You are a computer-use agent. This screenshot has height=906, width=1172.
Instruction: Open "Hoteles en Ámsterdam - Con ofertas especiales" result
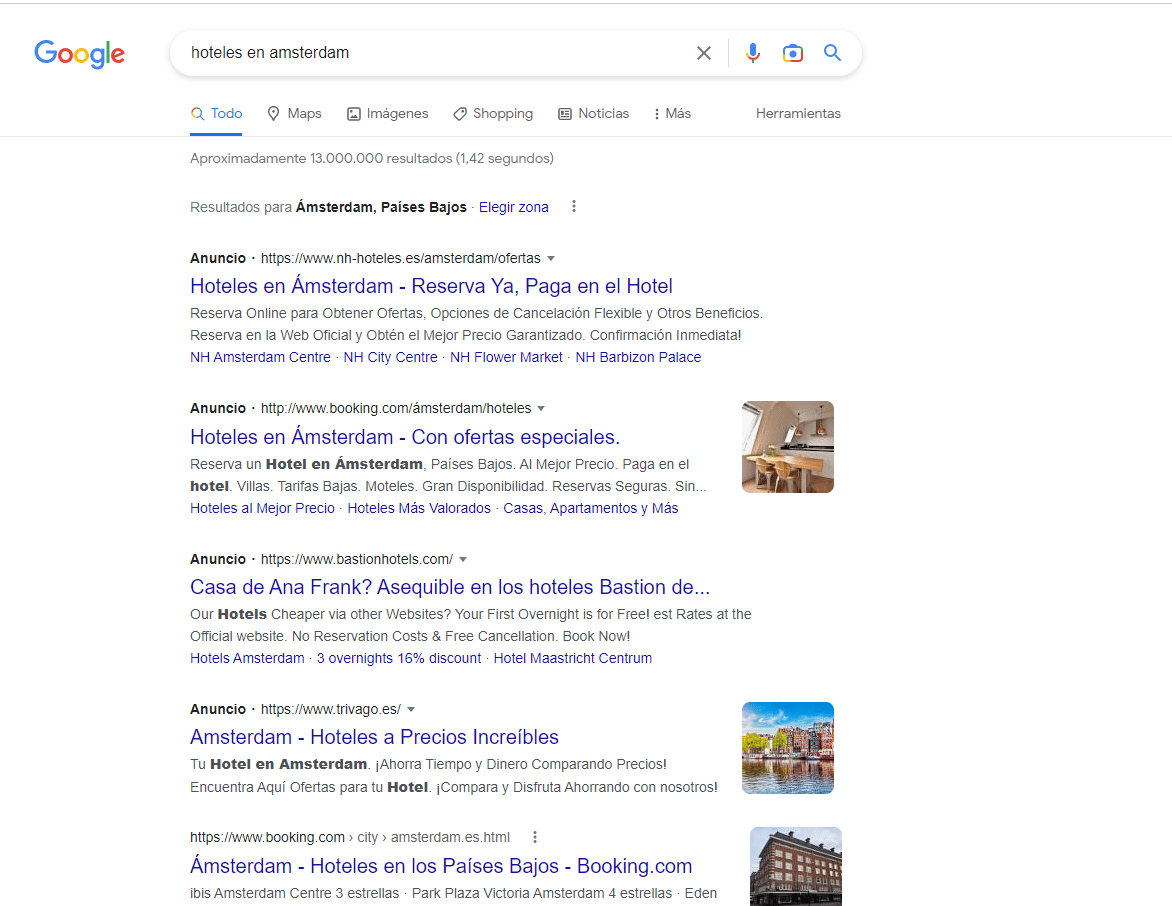(x=405, y=437)
